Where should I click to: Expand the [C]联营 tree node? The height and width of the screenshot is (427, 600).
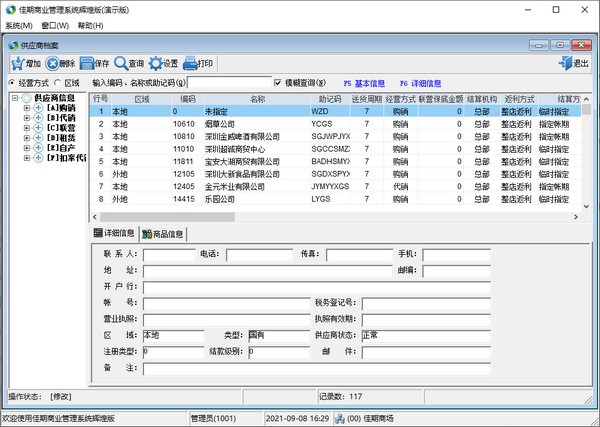click(x=26, y=128)
